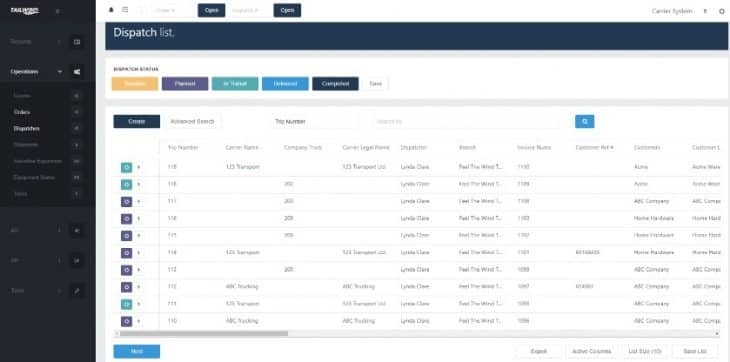730x362 pixels.
Task: Open the settings gear in top-right corner
Action: point(722,11)
